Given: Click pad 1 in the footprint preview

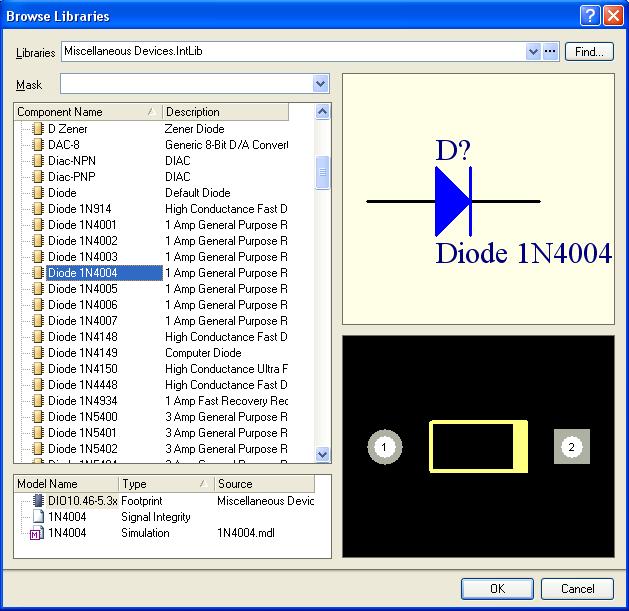Looking at the screenshot, I should coord(384,447).
